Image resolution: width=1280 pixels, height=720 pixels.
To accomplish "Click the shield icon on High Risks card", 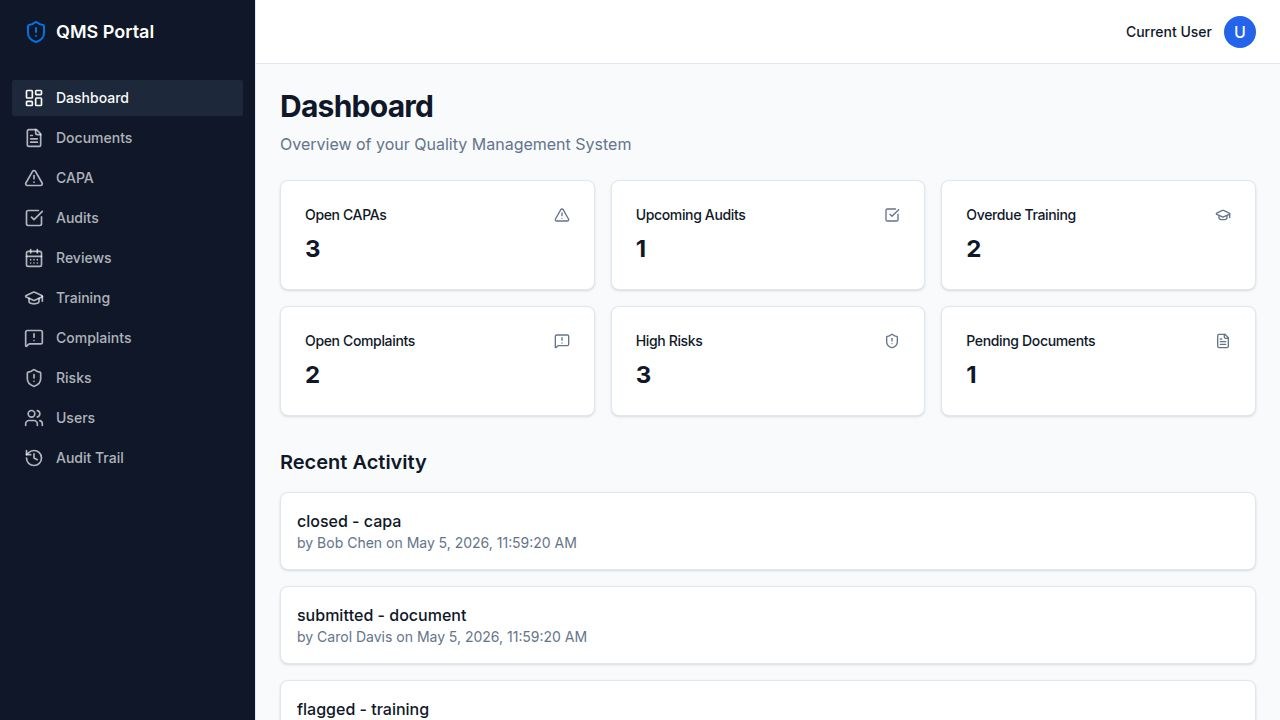I will point(892,341).
